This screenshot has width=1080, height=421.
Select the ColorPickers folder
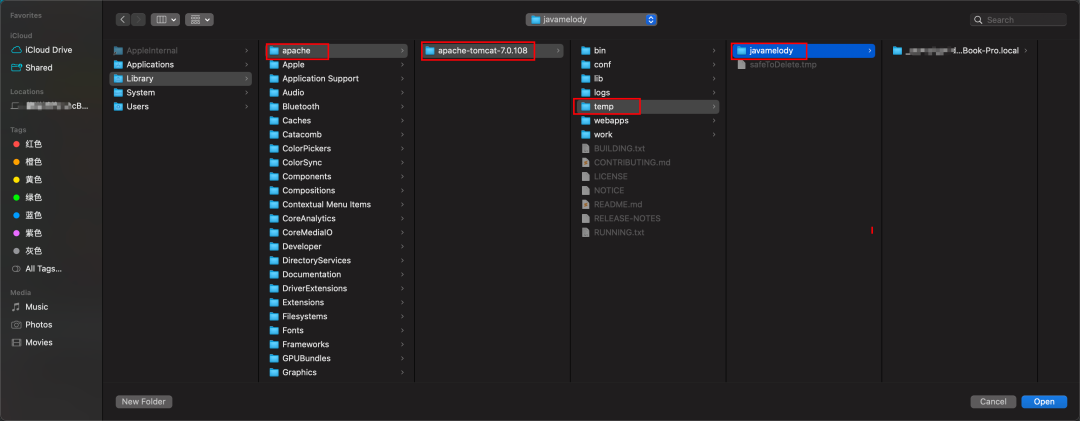[336, 149]
